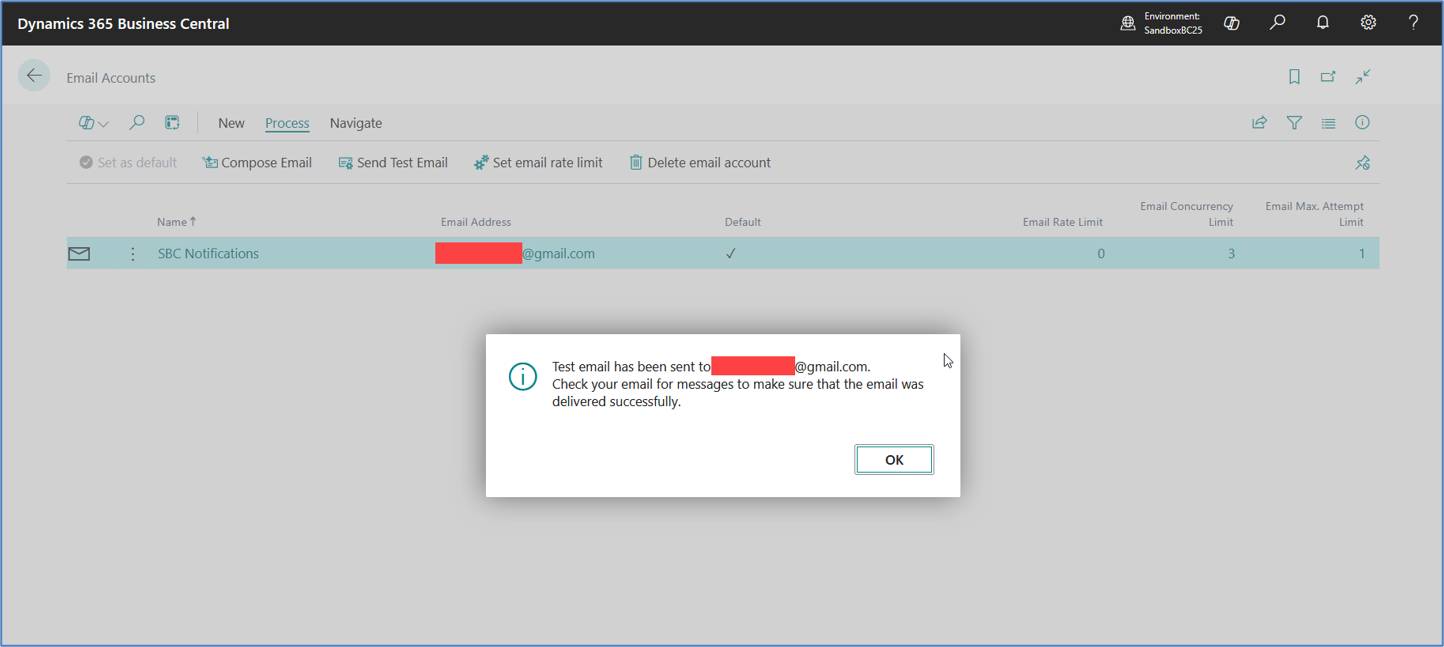
Task: Open the notifications bell
Action: click(1322, 23)
